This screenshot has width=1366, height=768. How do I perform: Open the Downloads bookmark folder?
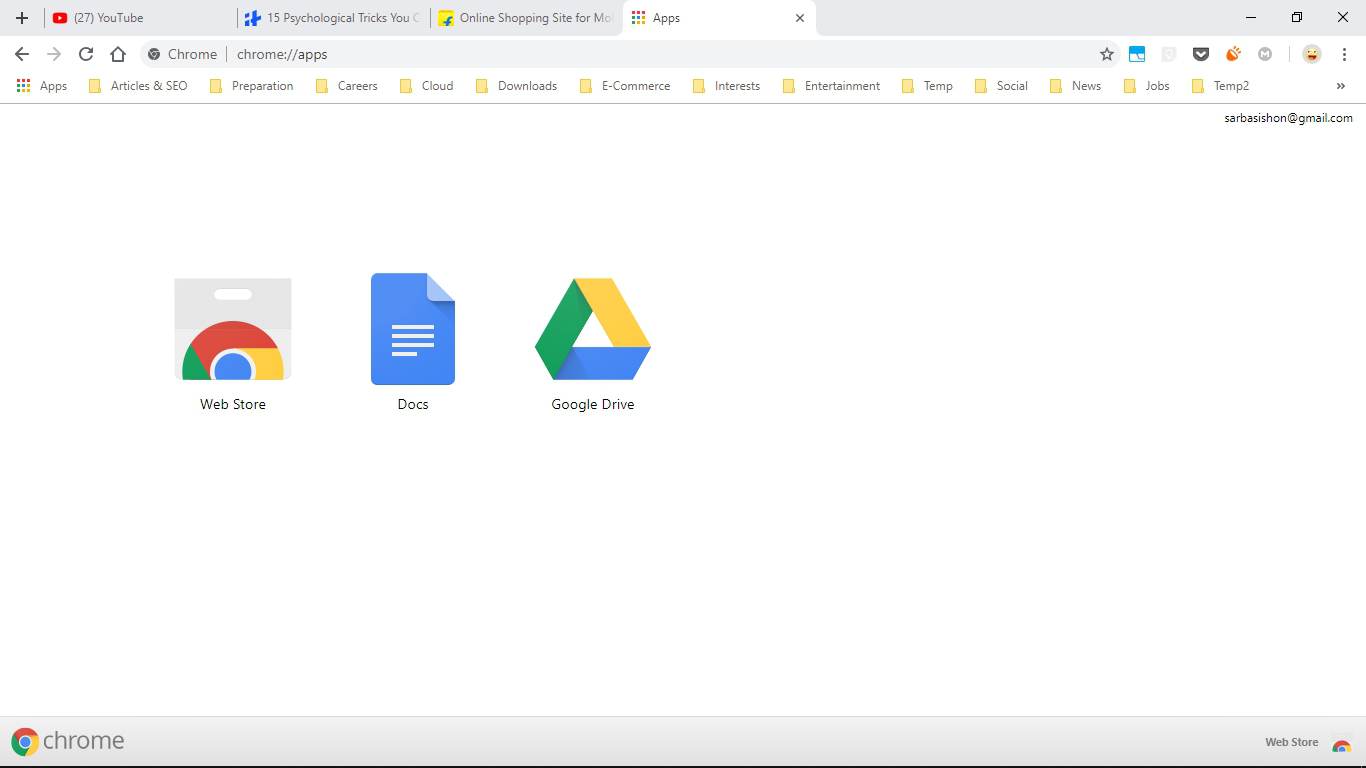point(516,86)
